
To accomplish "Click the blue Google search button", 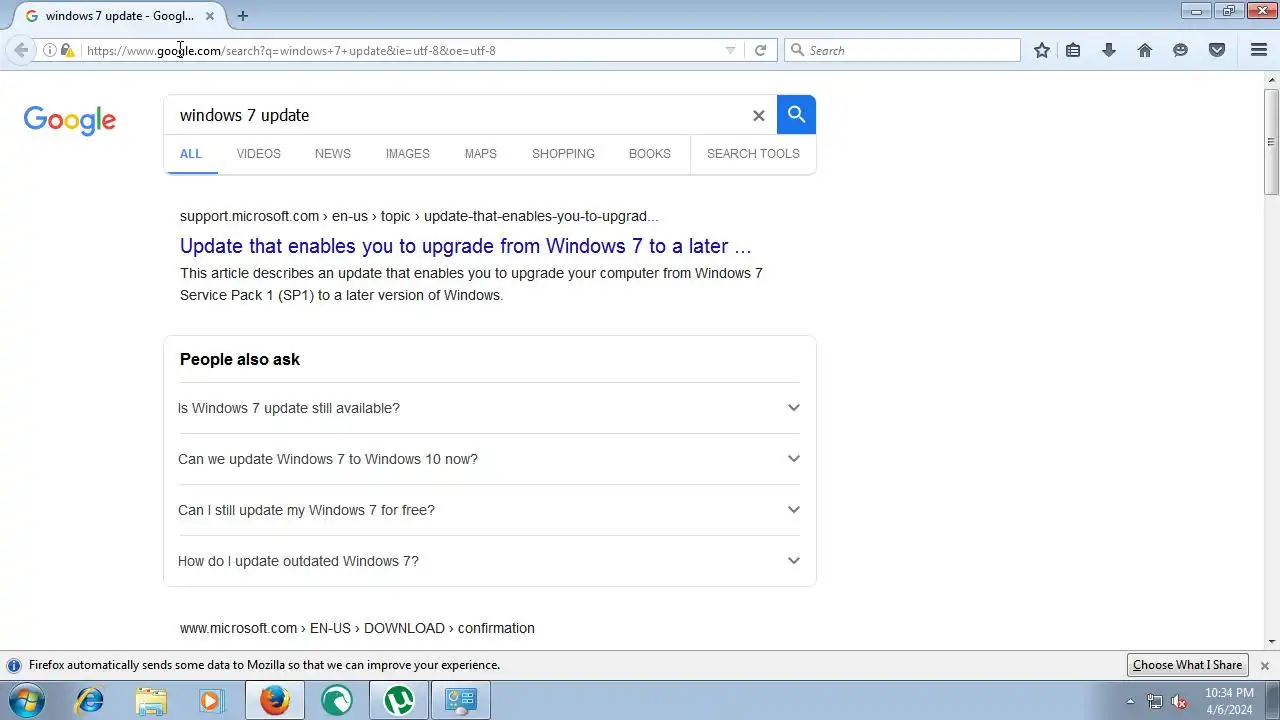I will (x=796, y=115).
